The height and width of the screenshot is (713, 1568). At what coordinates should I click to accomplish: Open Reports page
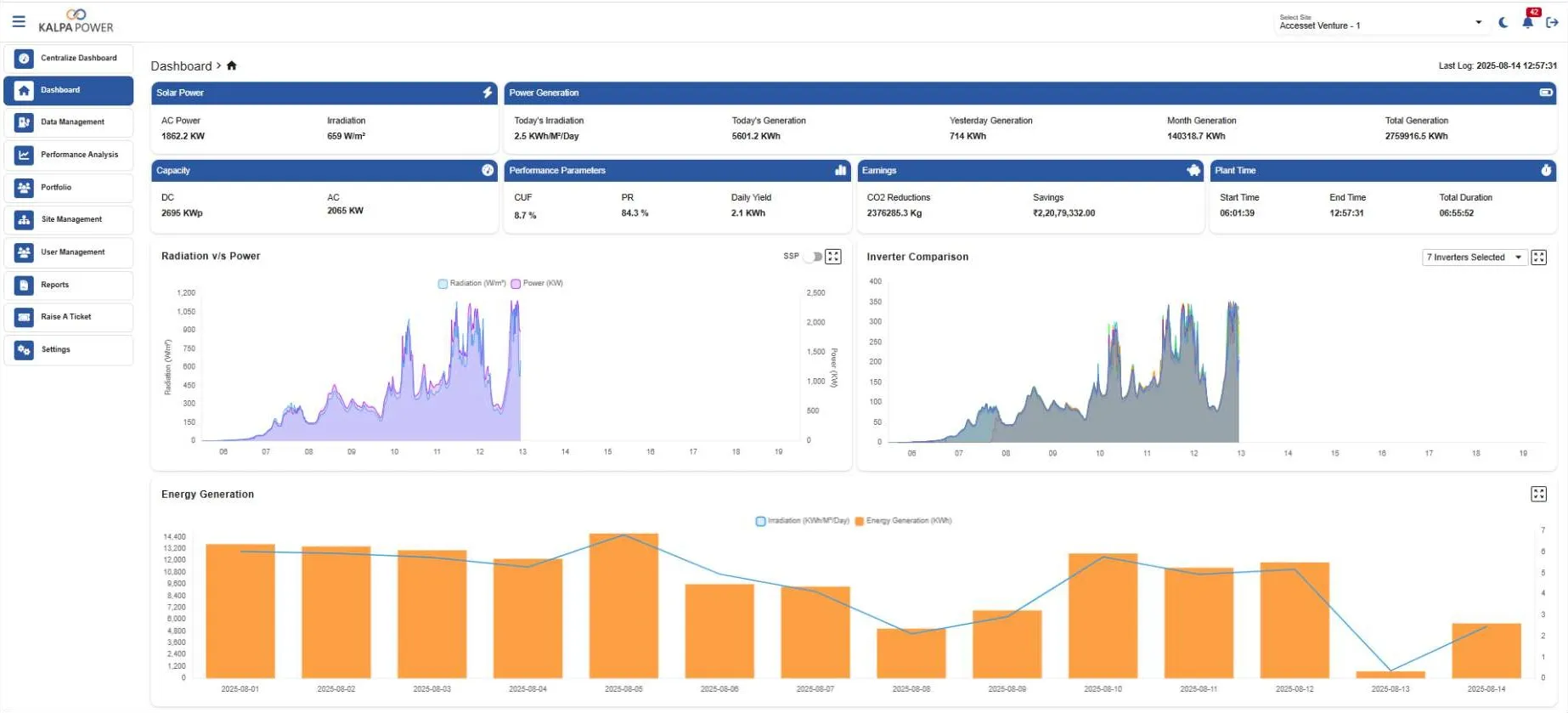pyautogui.click(x=69, y=286)
